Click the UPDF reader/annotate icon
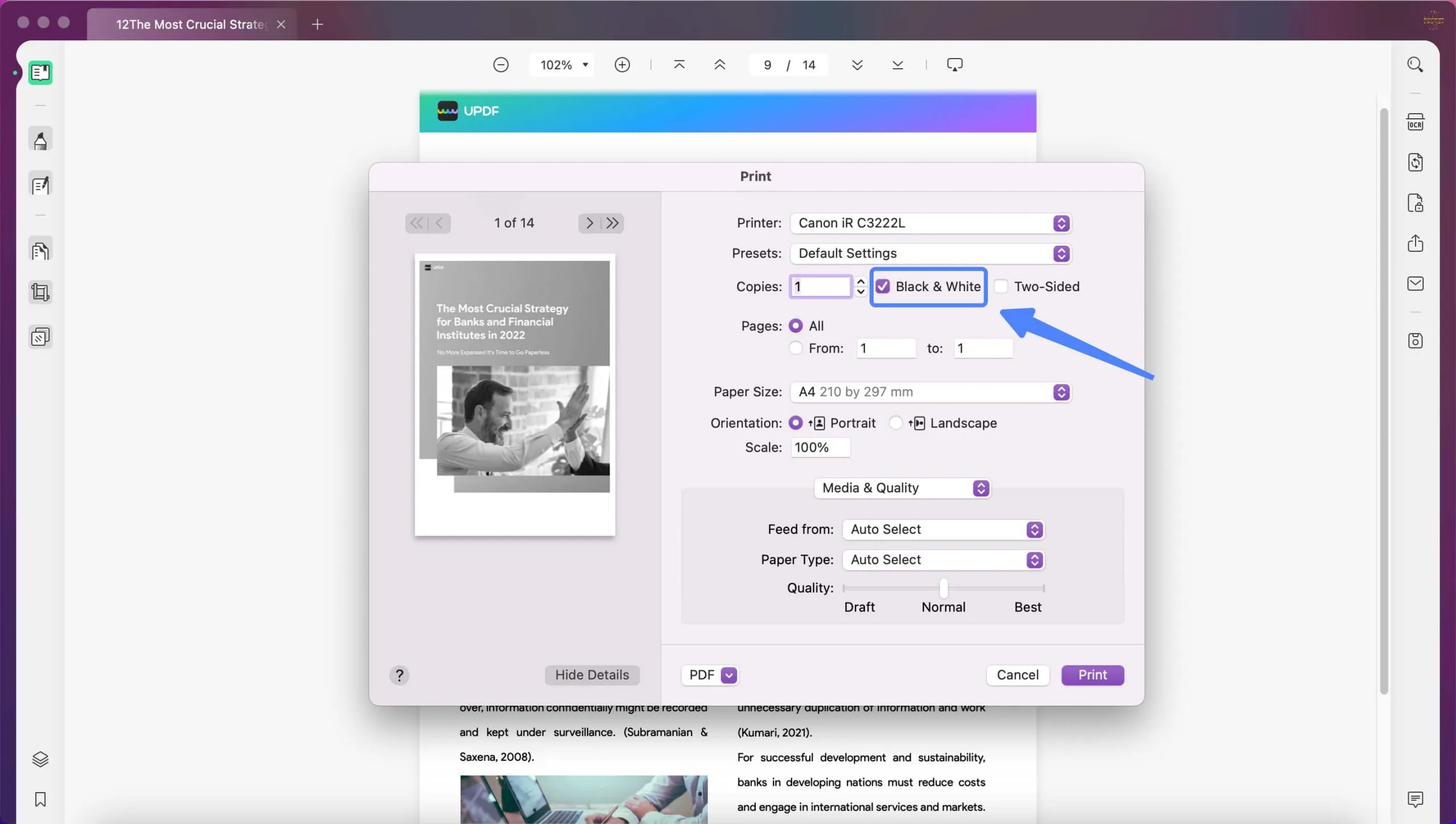Screen dimensions: 1456x824 click(40, 72)
